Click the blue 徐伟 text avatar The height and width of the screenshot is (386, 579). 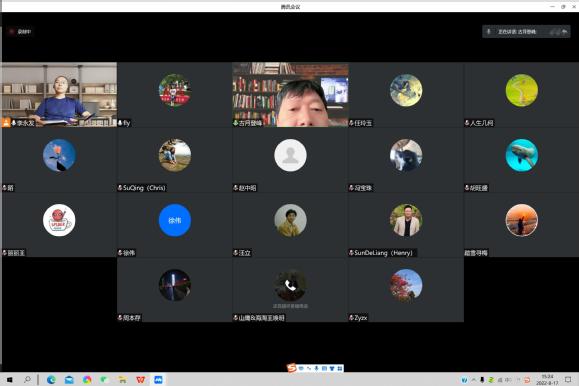175,220
